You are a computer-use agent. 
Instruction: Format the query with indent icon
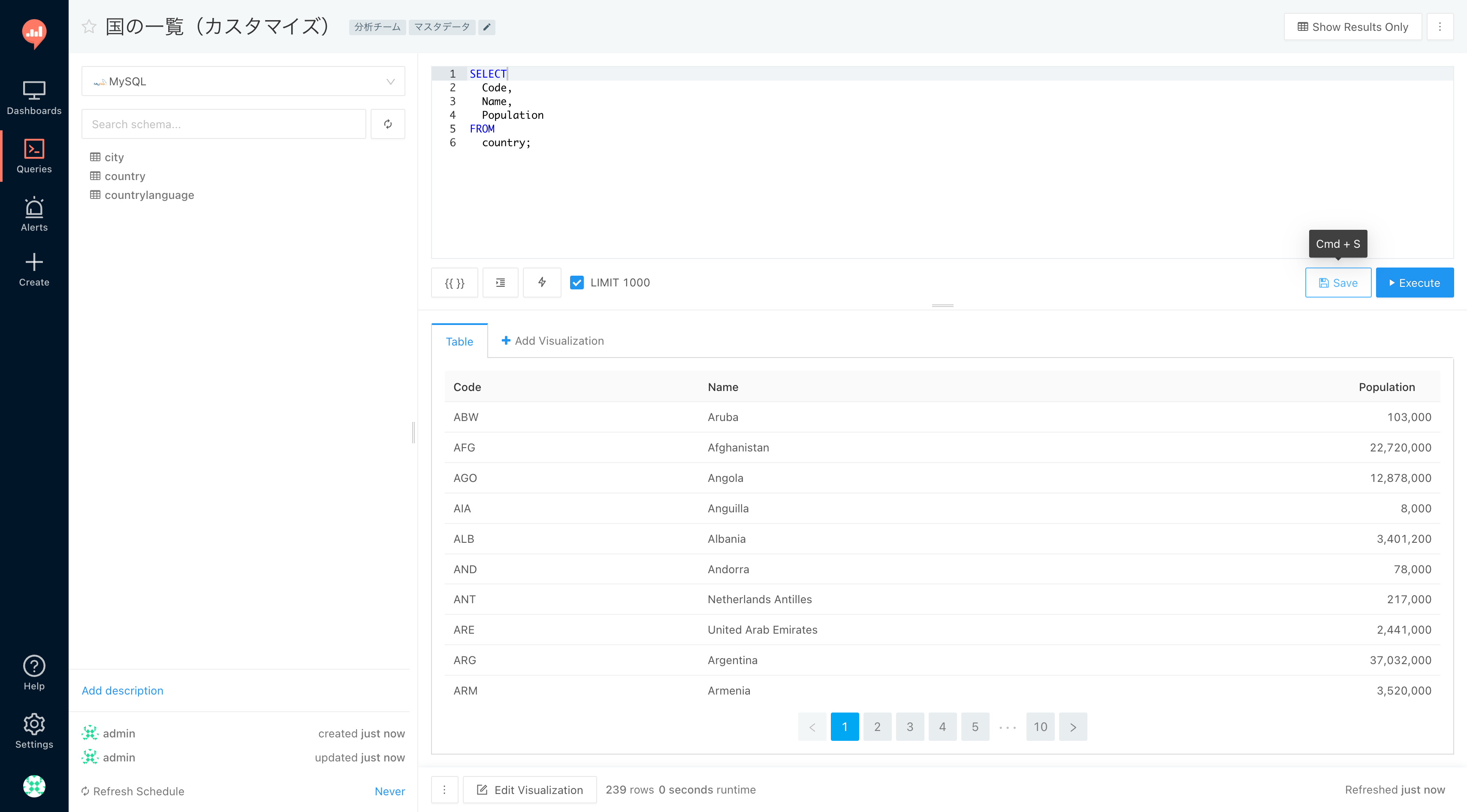coord(500,283)
